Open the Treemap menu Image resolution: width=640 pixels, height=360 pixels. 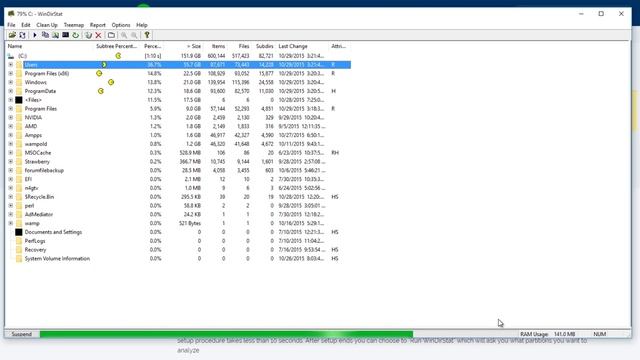point(73,25)
